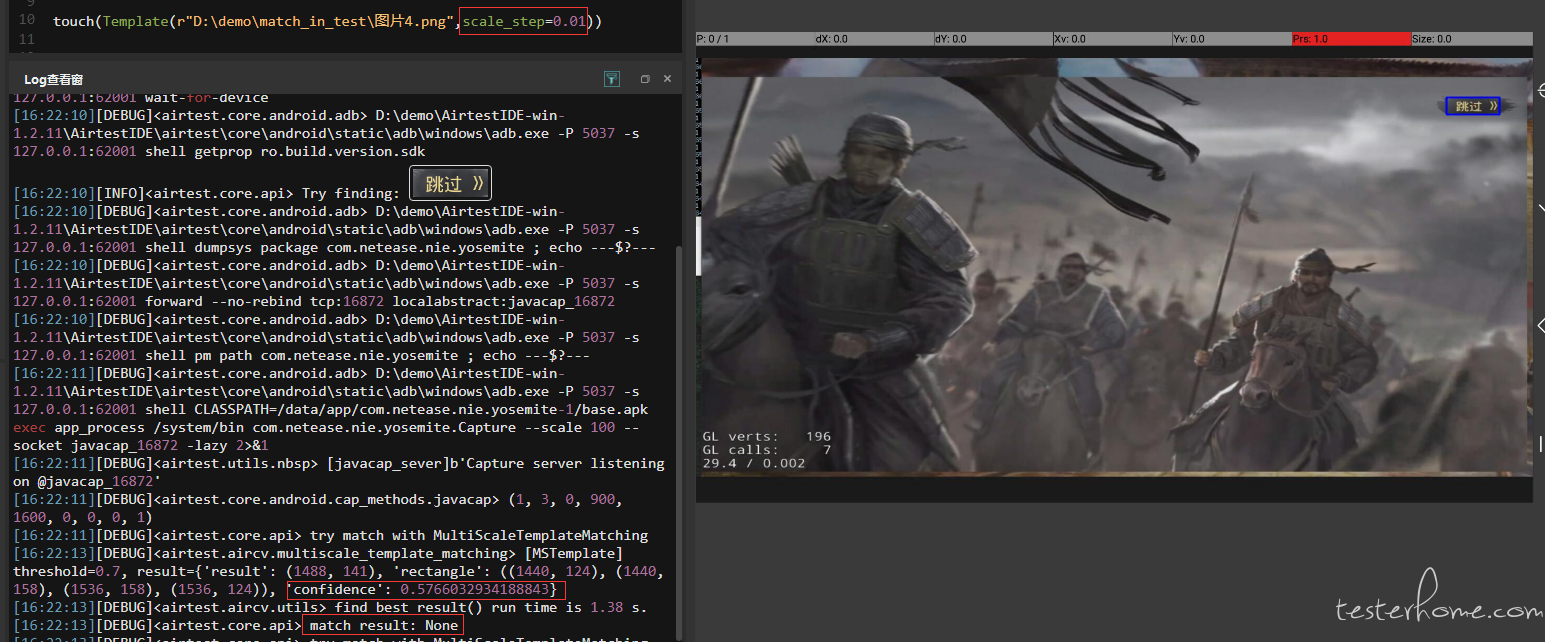The height and width of the screenshot is (642, 1545).
Task: Click the '29.4 / 0.002' FPS overlay text
Action: click(x=753, y=463)
